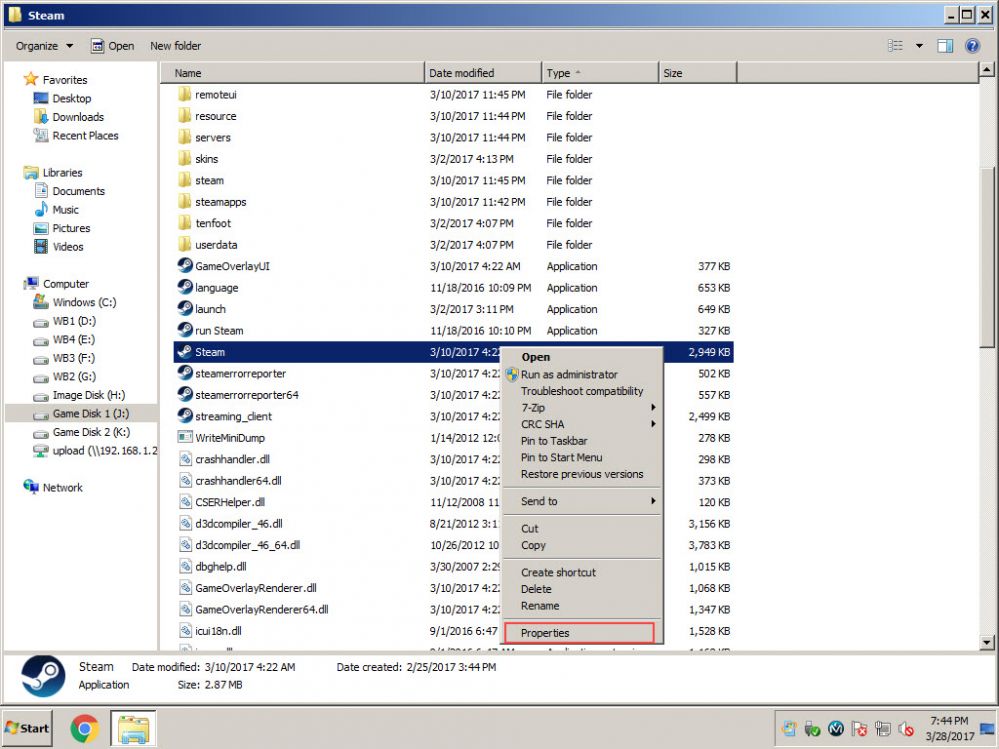Click the crashhandler.dll file icon

185,459
